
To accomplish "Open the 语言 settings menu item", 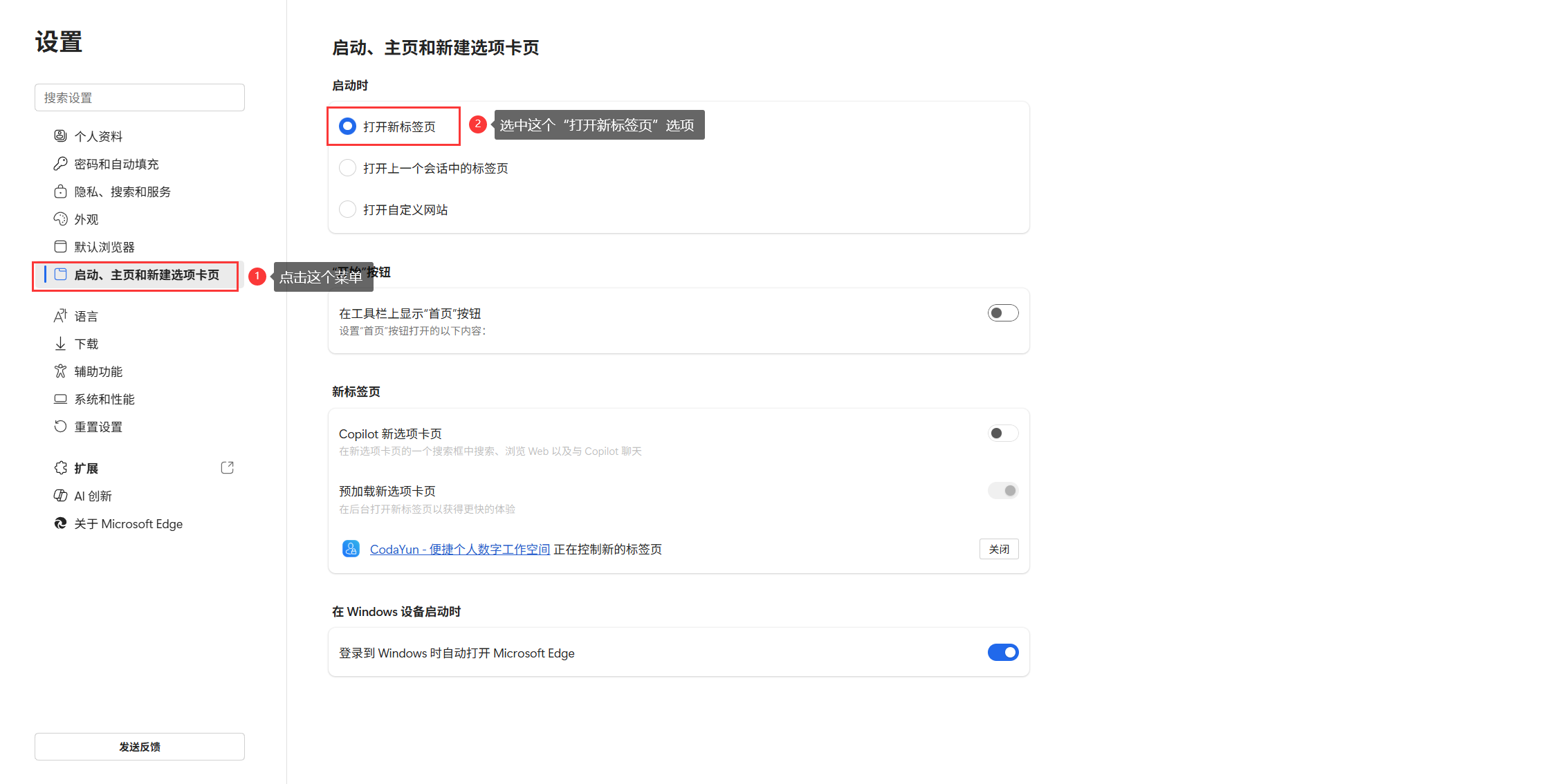I will (x=86, y=316).
